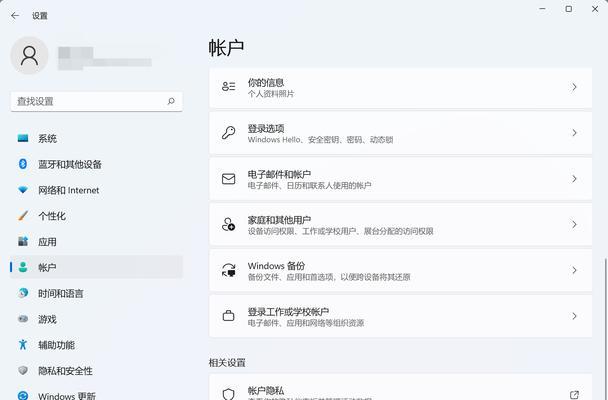608x400 pixels.
Task: Expand 你的信息 with its chevron
Action: pos(574,87)
